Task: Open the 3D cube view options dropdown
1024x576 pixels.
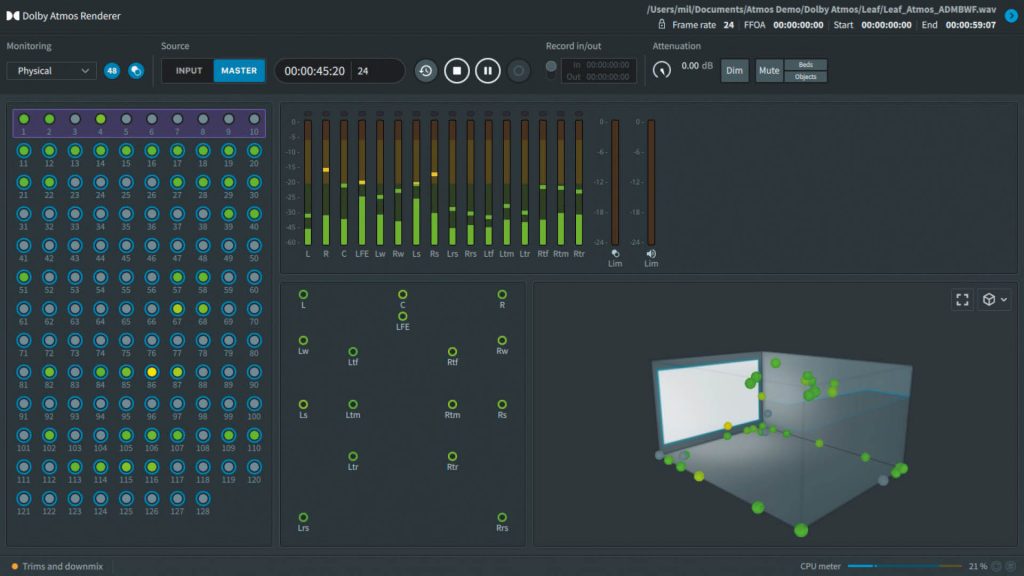Action: pyautogui.click(x=995, y=300)
